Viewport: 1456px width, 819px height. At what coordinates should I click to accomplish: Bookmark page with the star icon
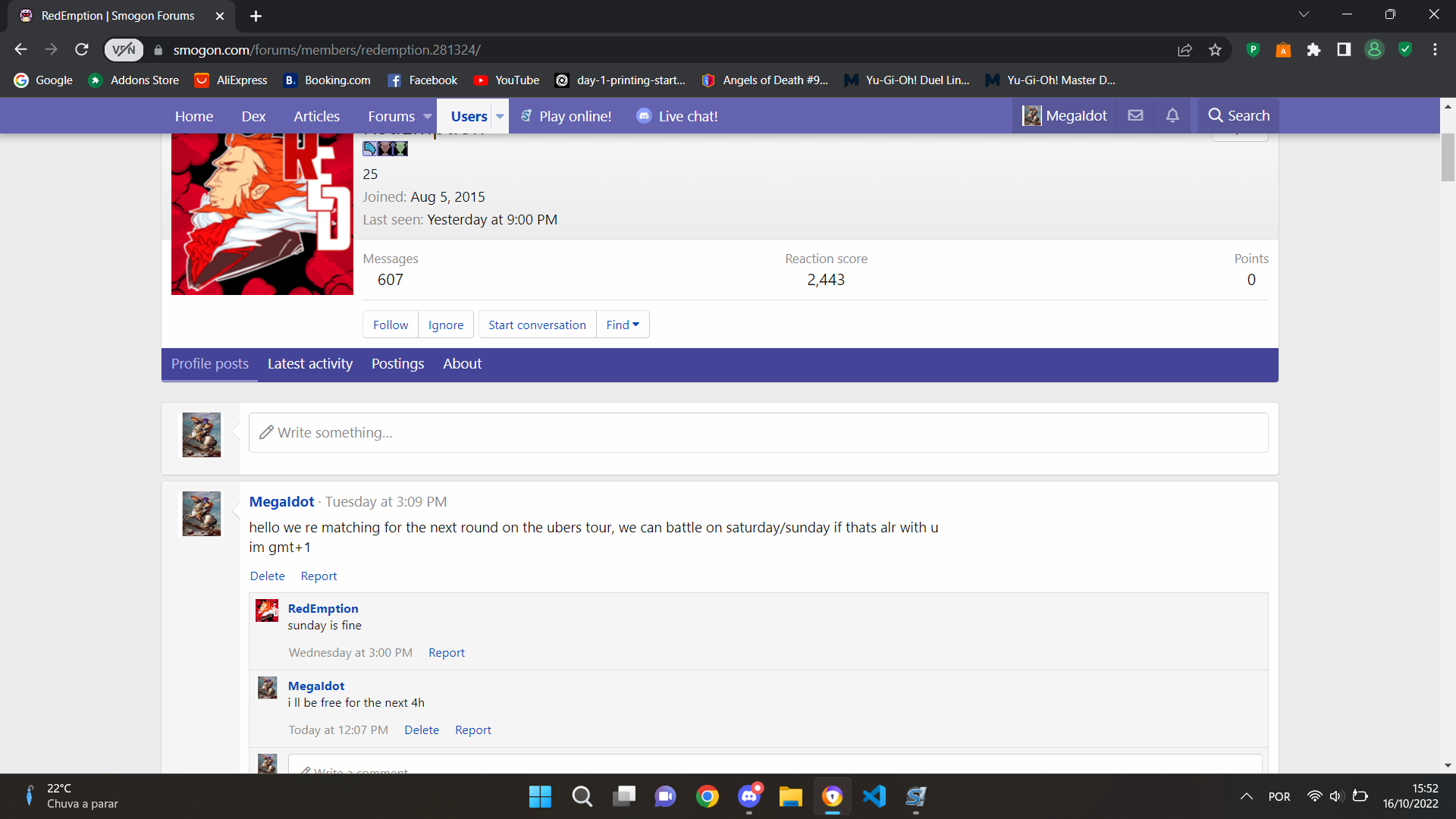click(1215, 50)
